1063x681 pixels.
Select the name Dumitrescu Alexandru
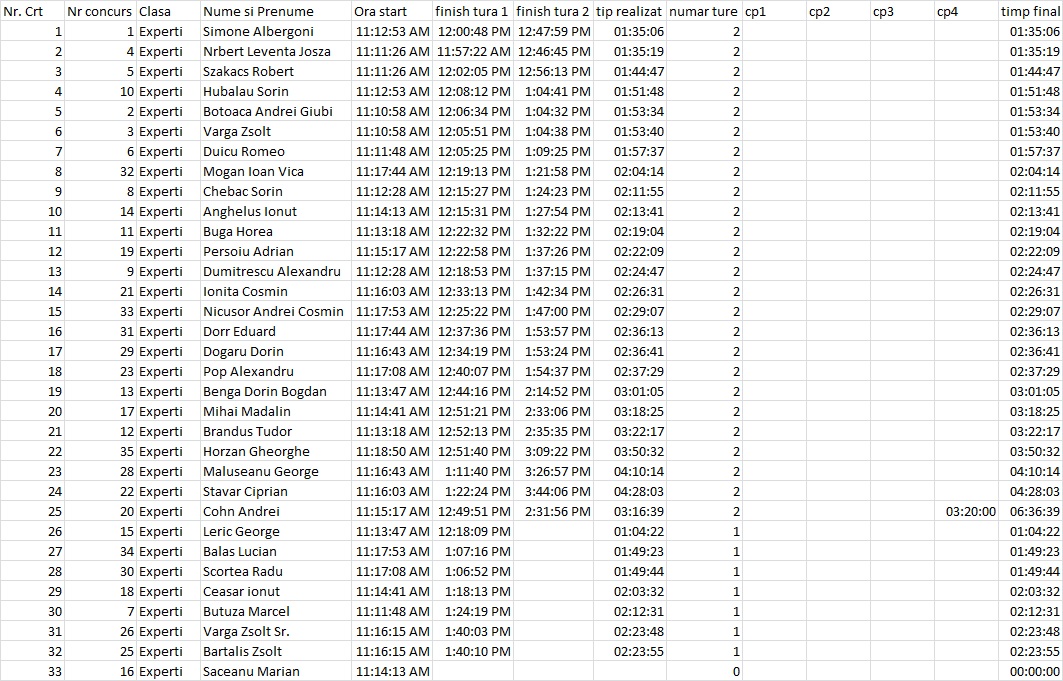271,271
